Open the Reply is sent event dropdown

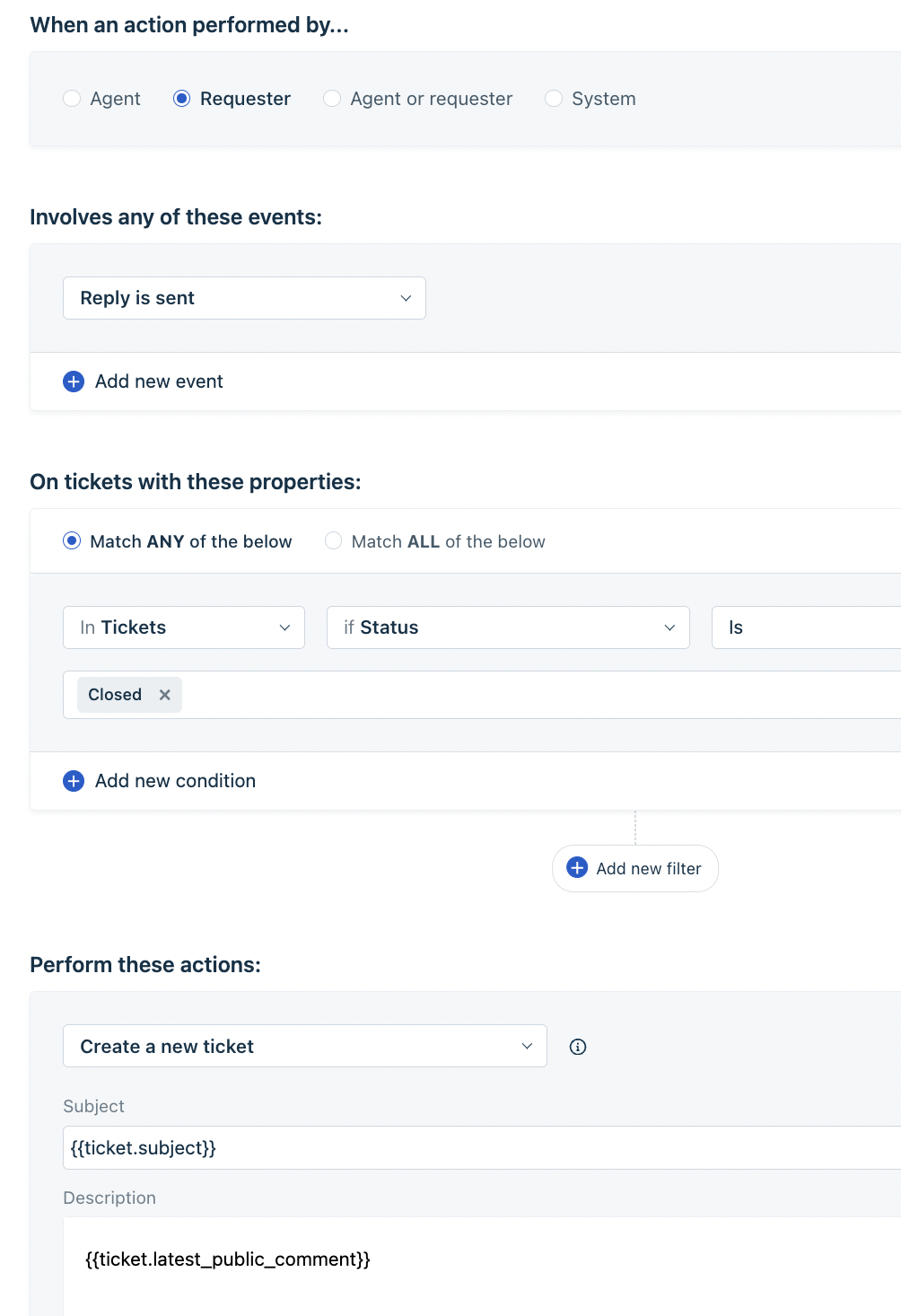coord(244,298)
